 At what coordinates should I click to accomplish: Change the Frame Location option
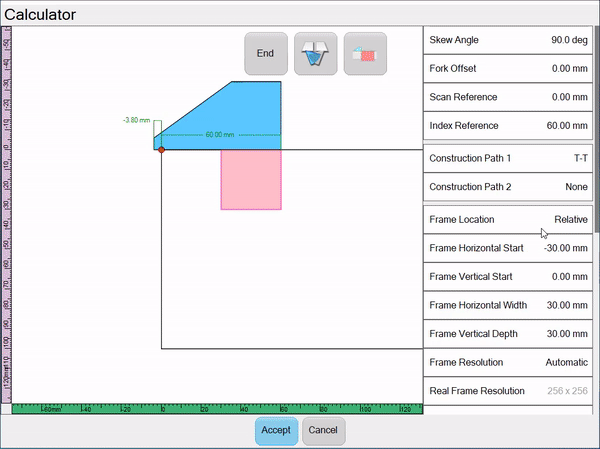pos(508,220)
